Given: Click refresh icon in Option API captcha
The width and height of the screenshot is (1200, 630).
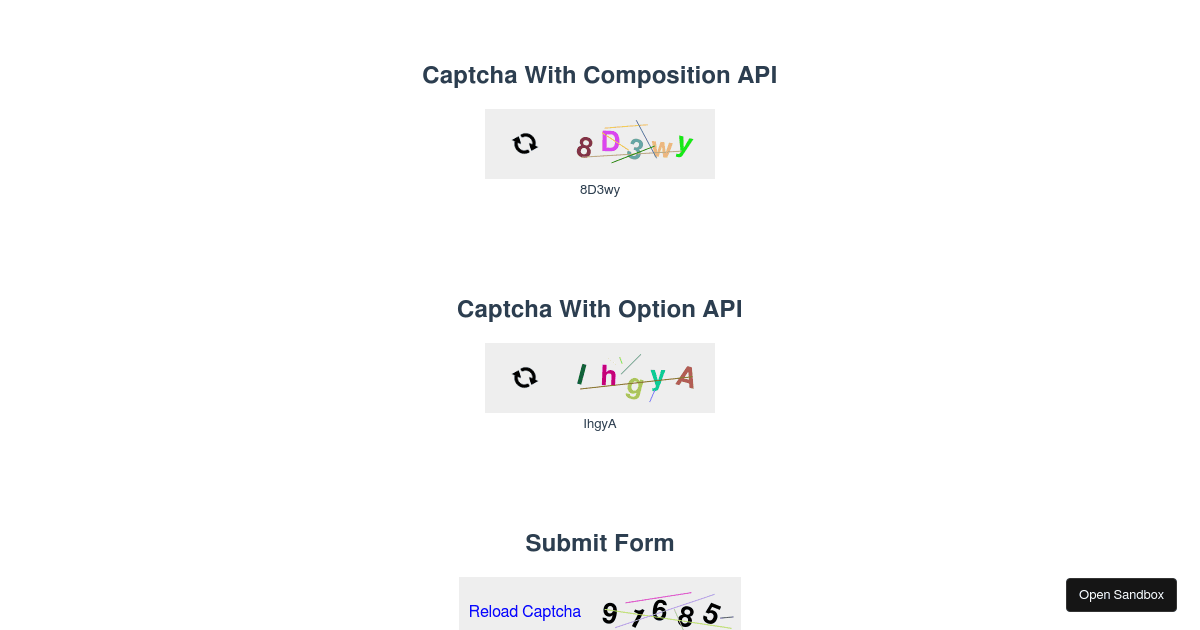Looking at the screenshot, I should pyautogui.click(x=525, y=378).
